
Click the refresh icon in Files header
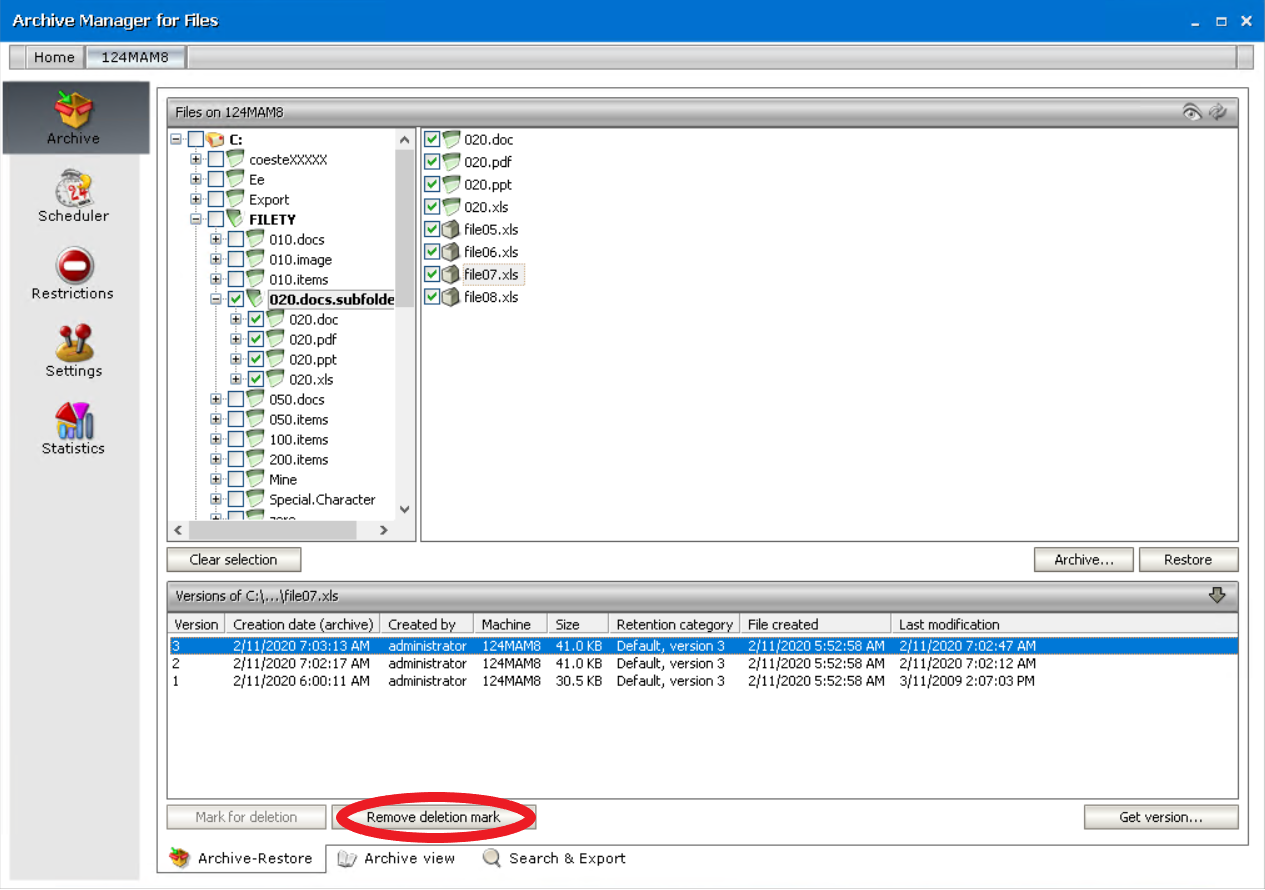(1217, 112)
